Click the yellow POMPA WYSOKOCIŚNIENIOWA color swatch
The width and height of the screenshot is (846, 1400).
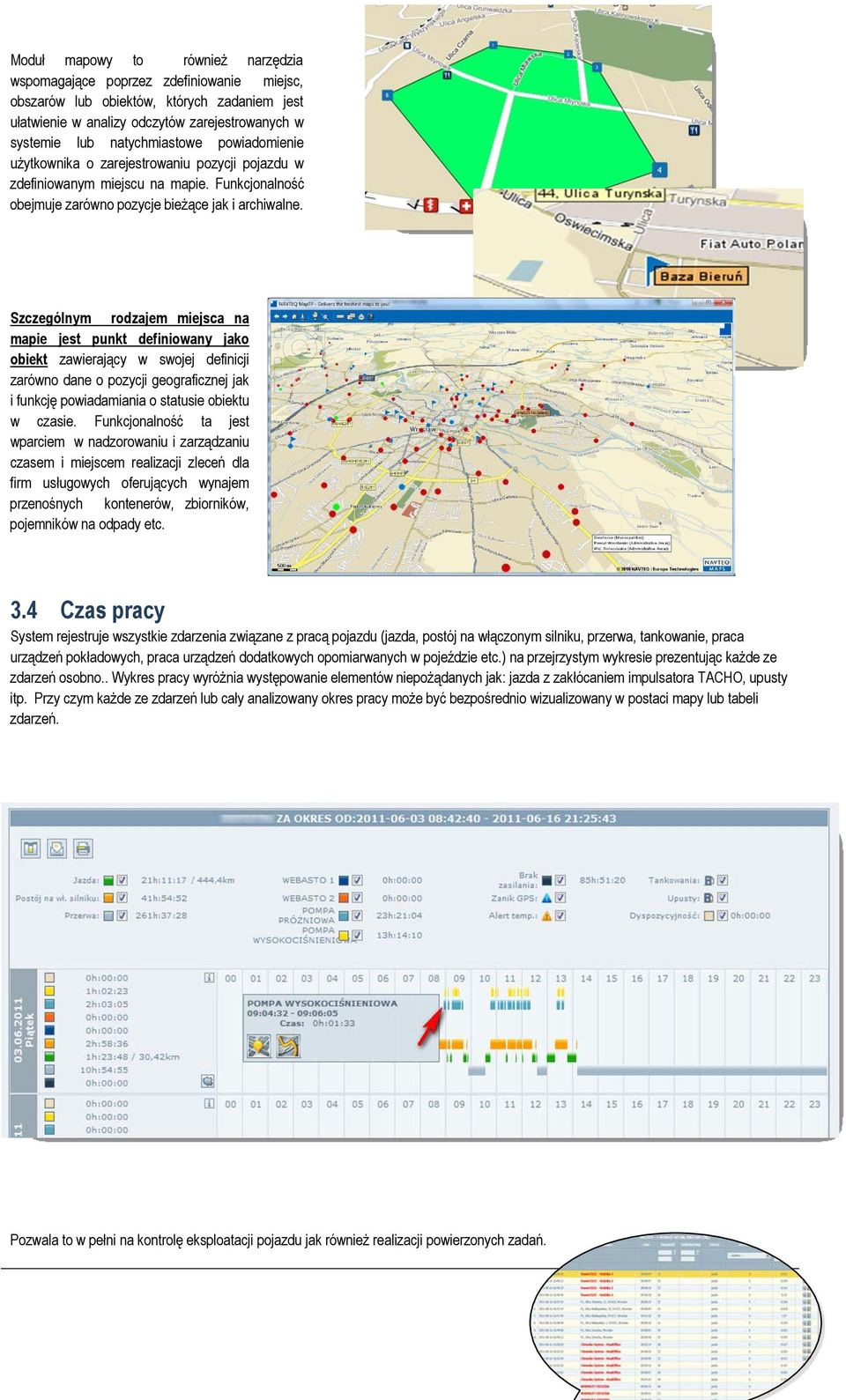344,935
